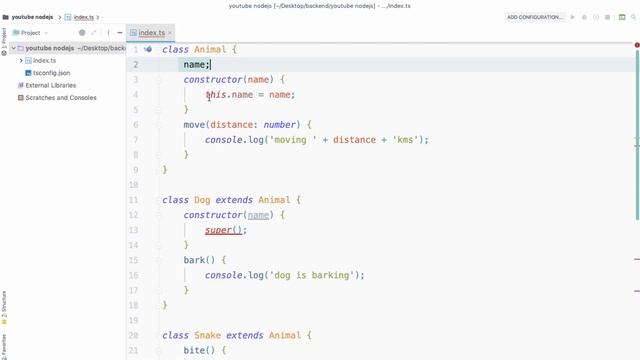Click 'name;' on line 2

[x=196, y=64]
